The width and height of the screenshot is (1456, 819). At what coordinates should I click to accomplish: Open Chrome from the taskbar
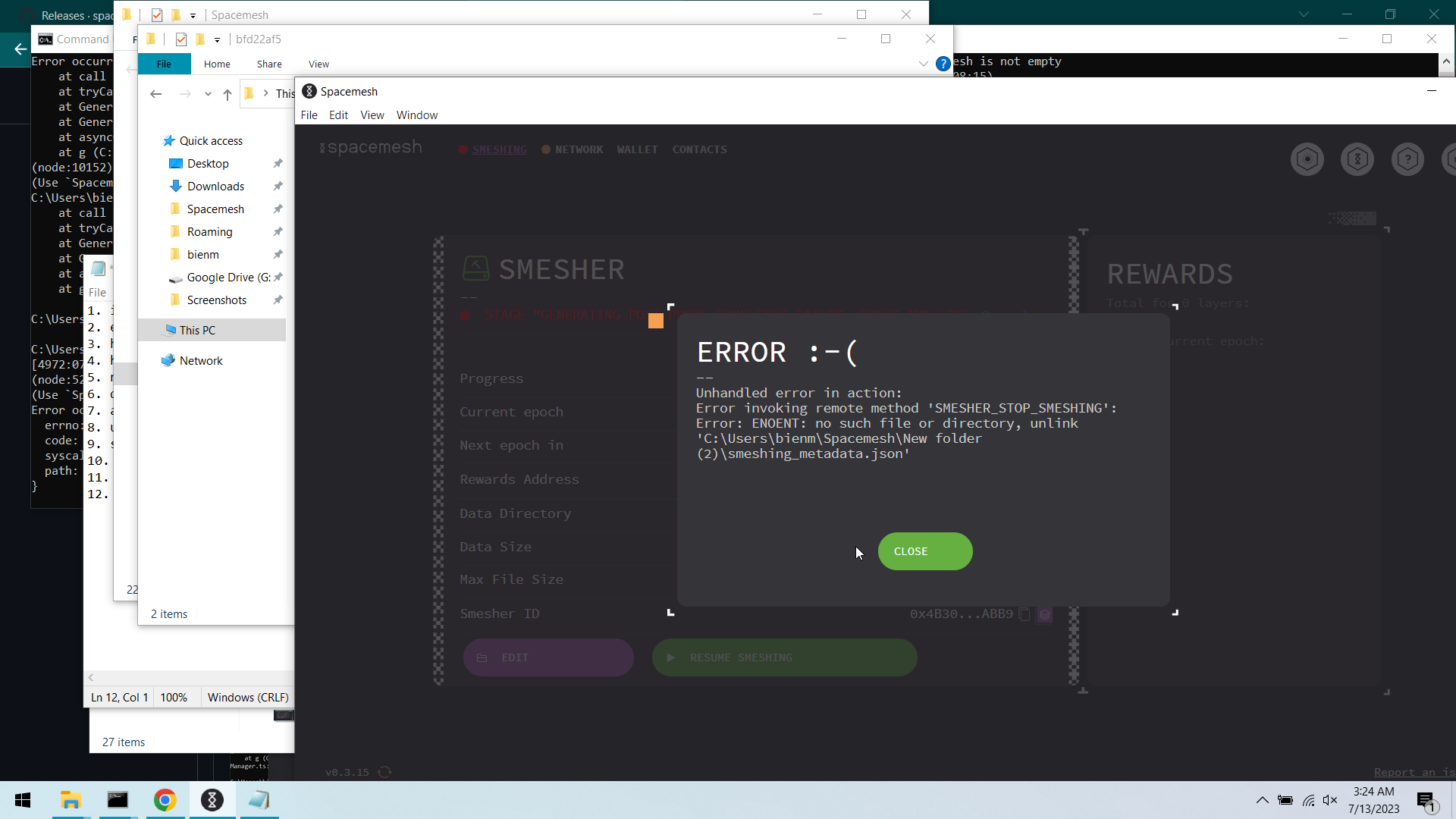coord(165,800)
